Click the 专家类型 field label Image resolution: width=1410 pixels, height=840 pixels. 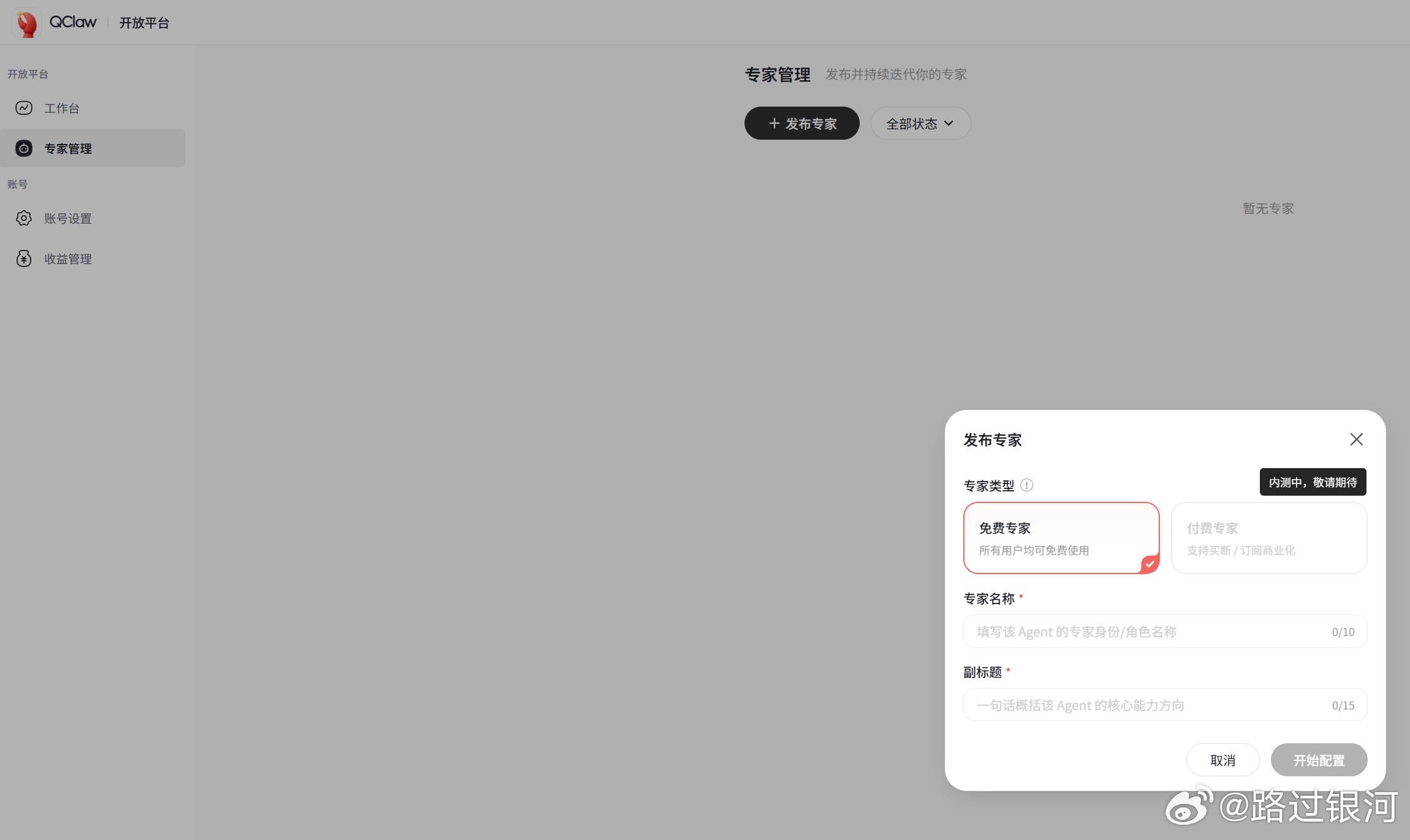989,485
